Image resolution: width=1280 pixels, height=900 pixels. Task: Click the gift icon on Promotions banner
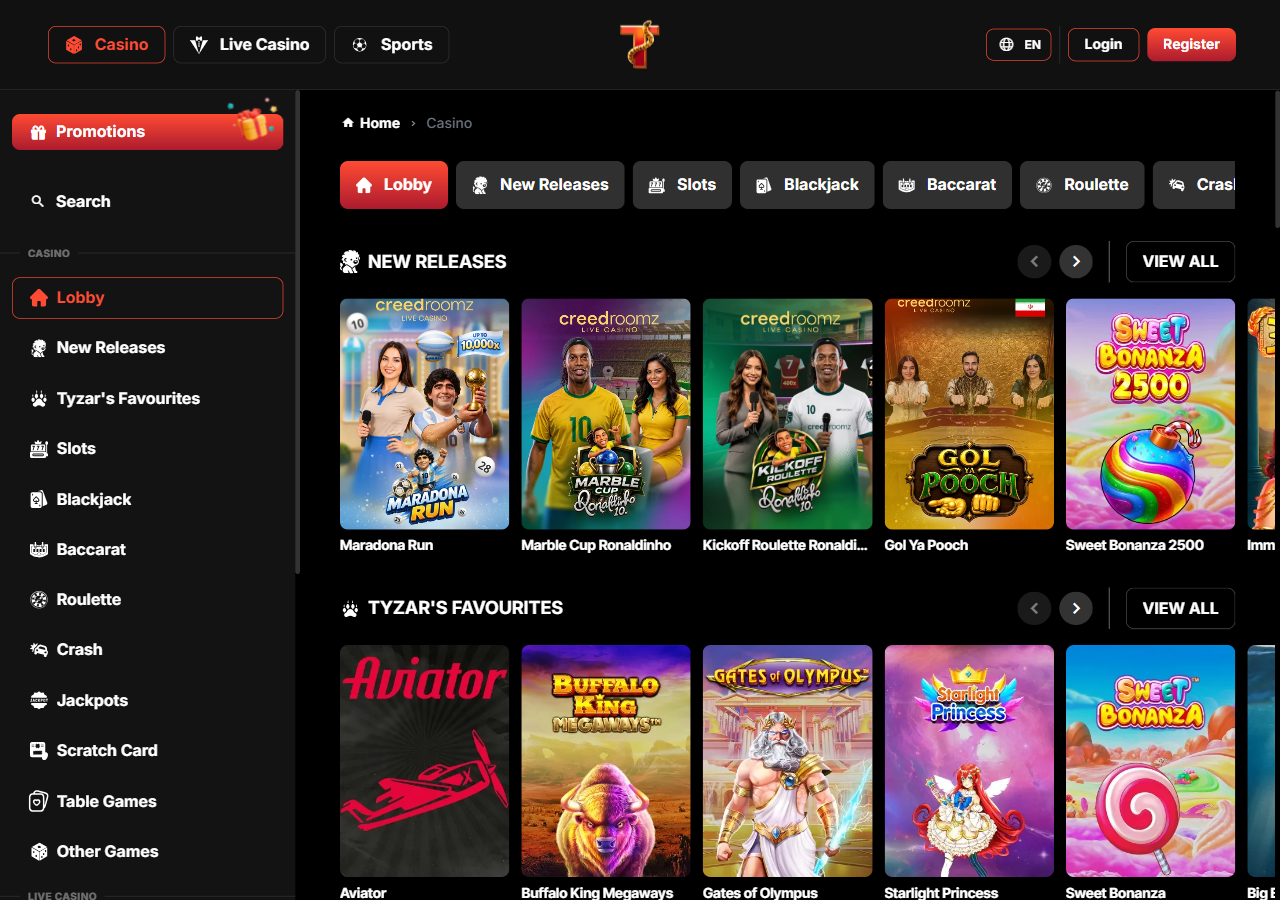coord(39,132)
